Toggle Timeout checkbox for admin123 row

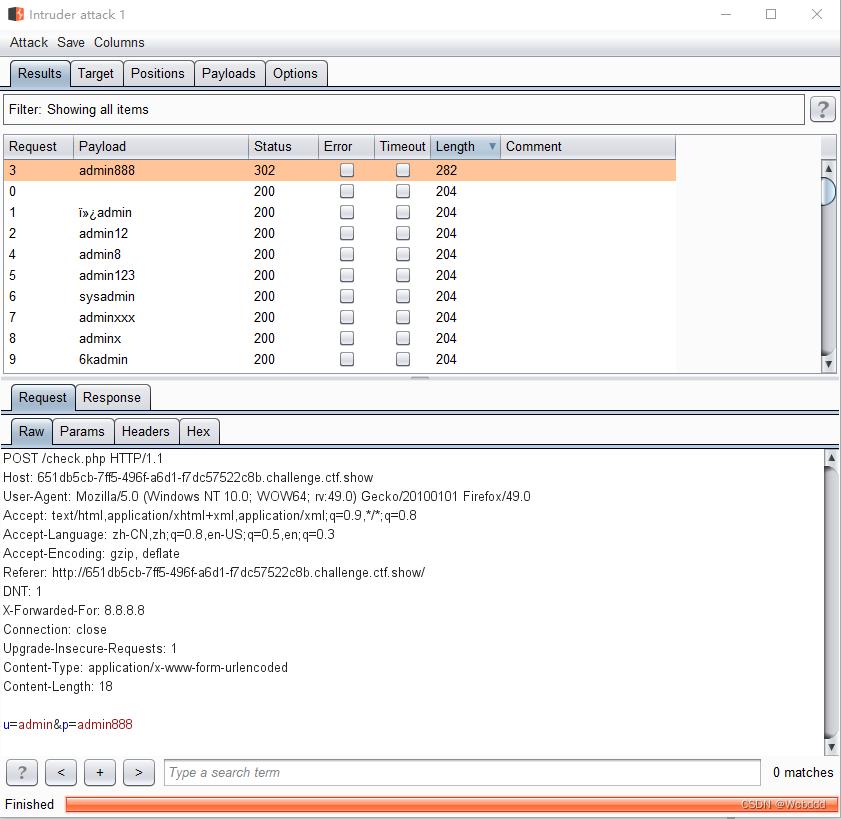(403, 275)
